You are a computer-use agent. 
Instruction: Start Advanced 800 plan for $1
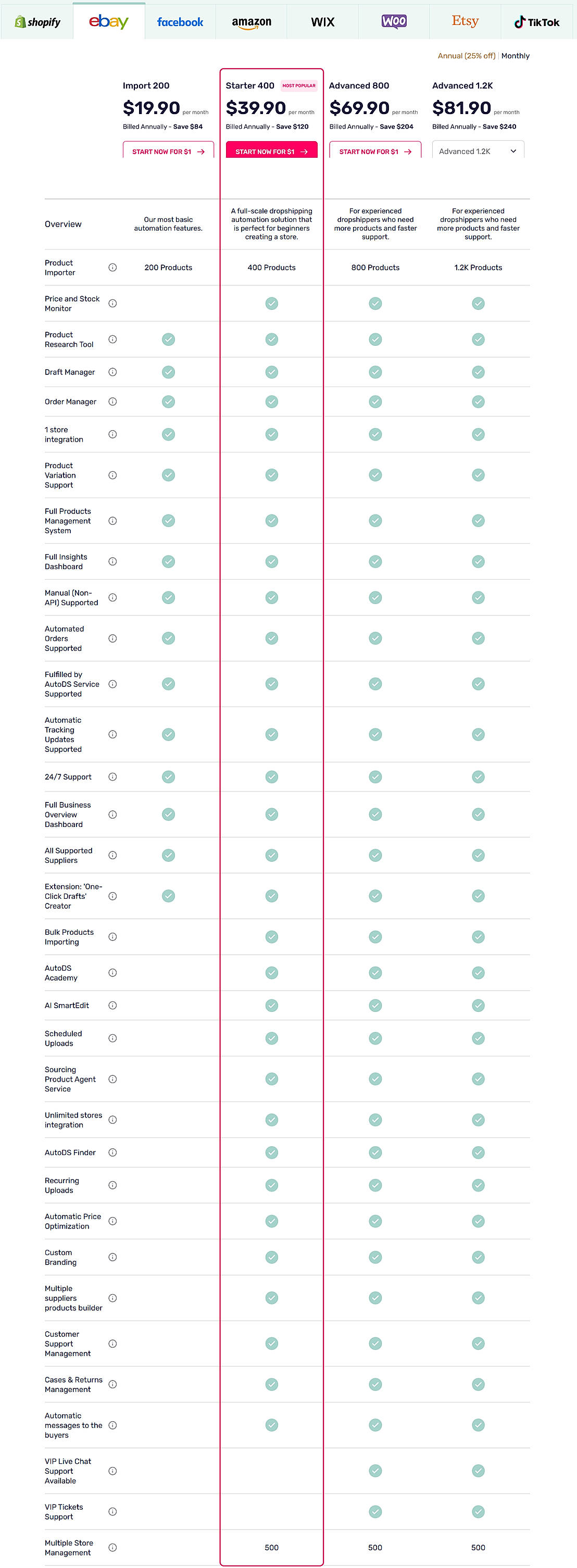(x=375, y=151)
